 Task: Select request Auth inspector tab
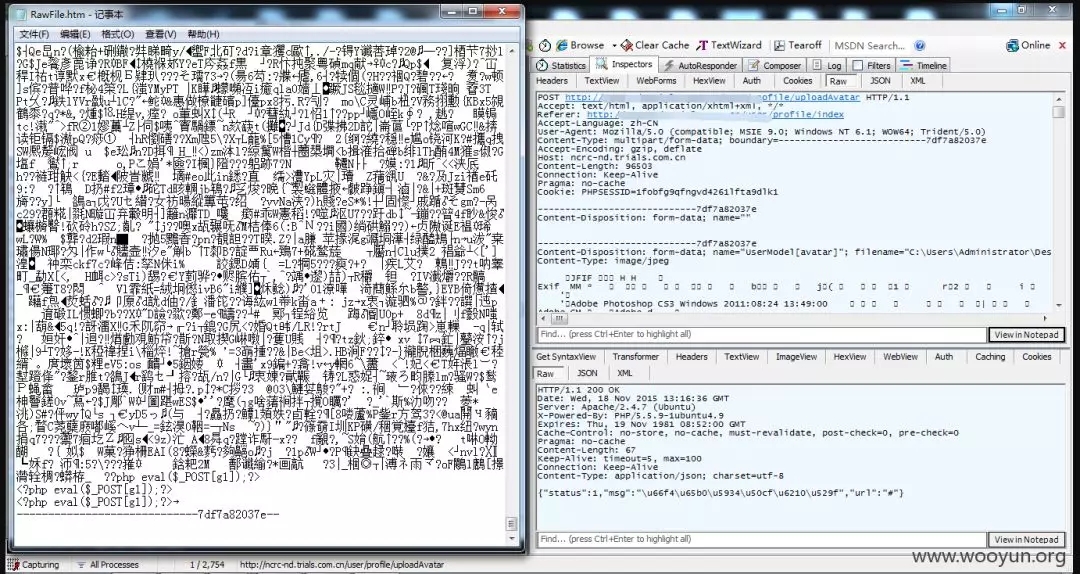[x=751, y=81]
